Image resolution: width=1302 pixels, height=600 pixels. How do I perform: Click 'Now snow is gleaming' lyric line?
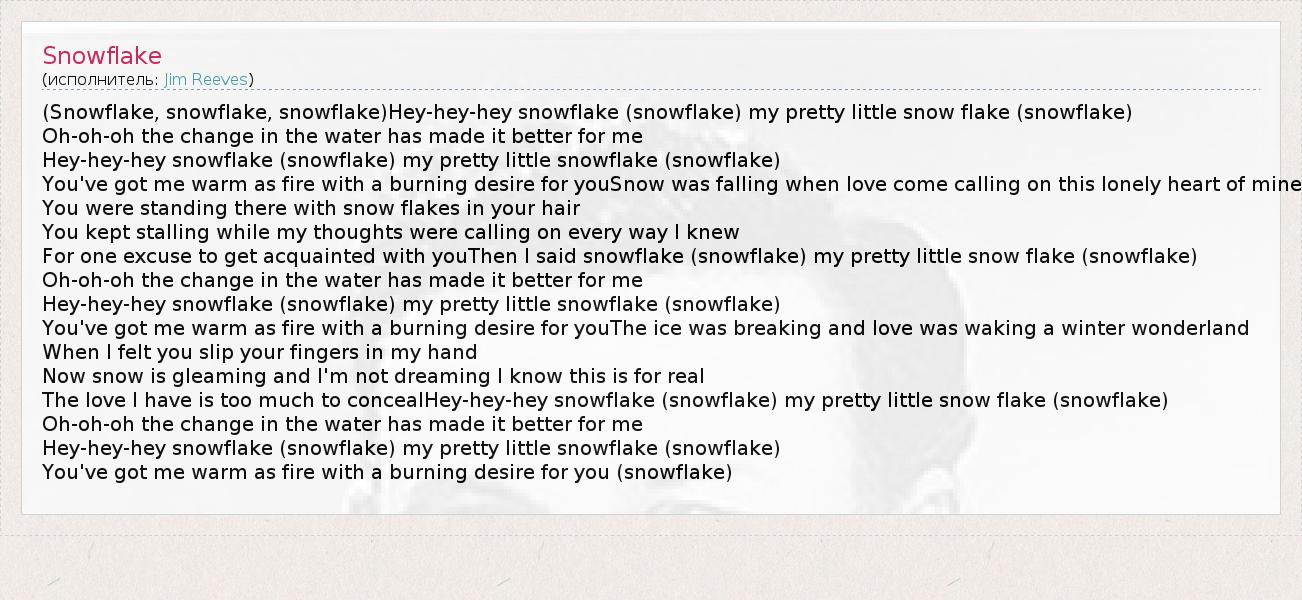point(373,376)
